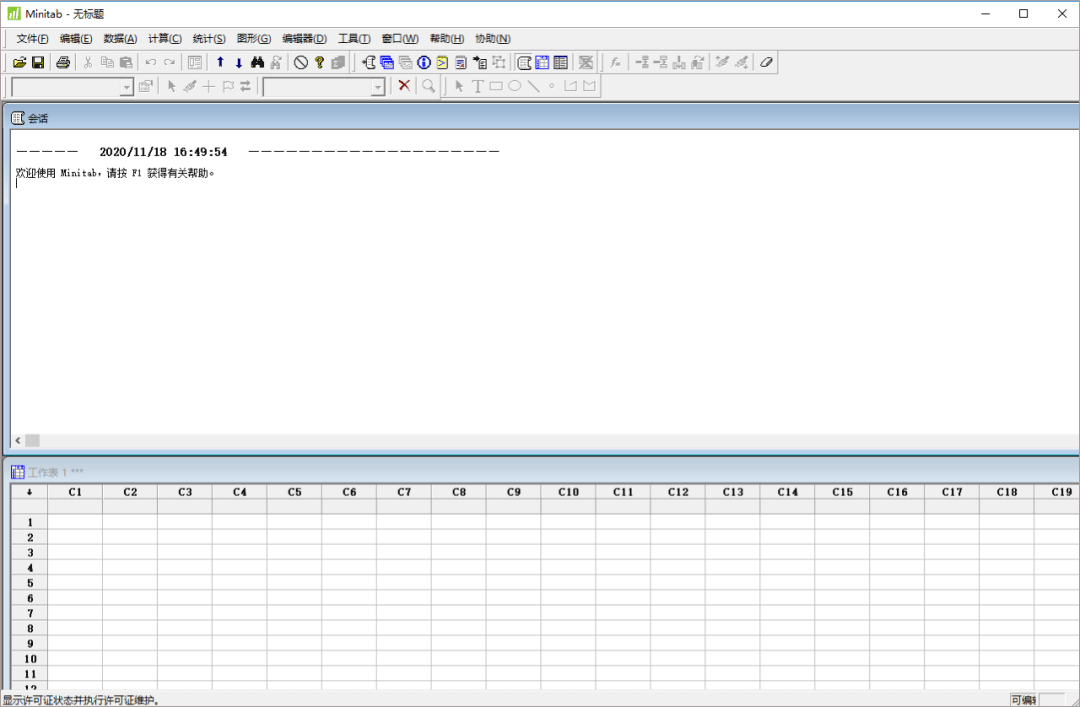Open the 图形(G) menu

(253, 39)
